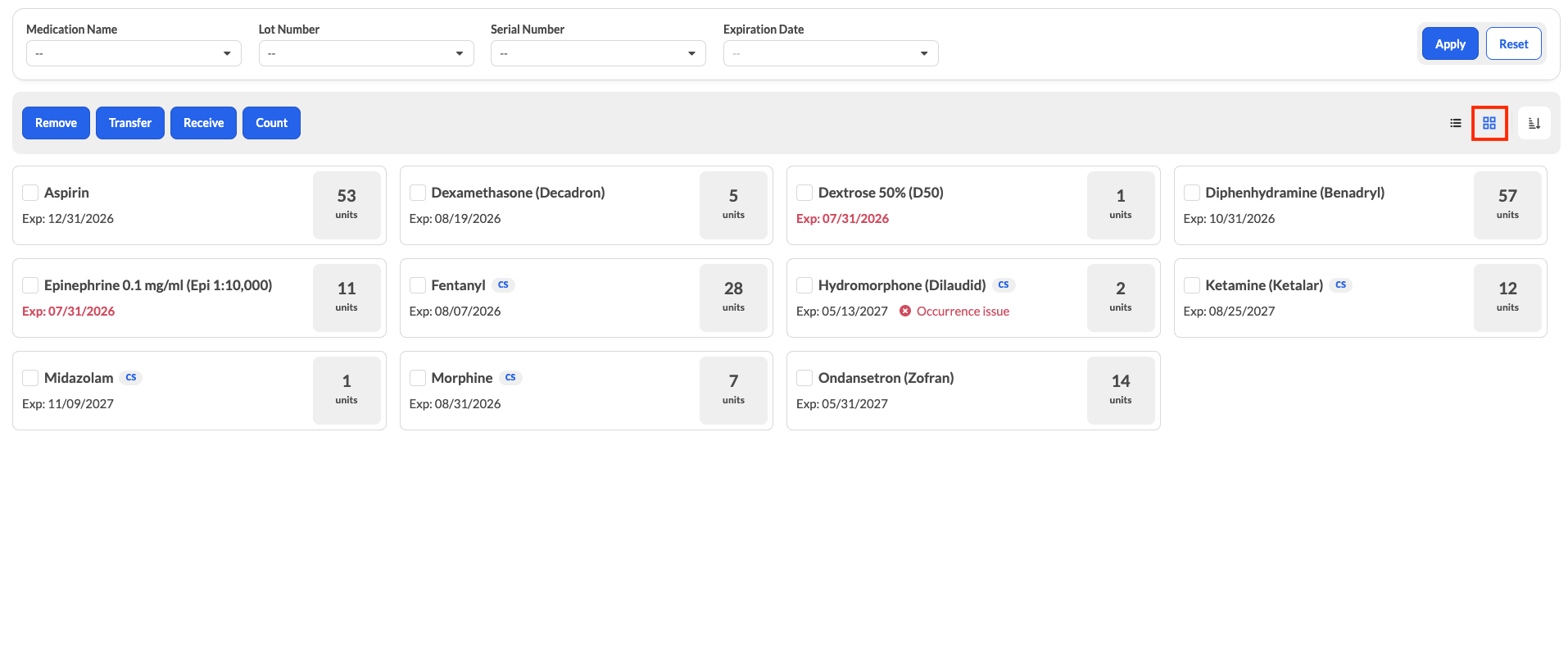
Task: Reset the filters
Action: tap(1513, 44)
